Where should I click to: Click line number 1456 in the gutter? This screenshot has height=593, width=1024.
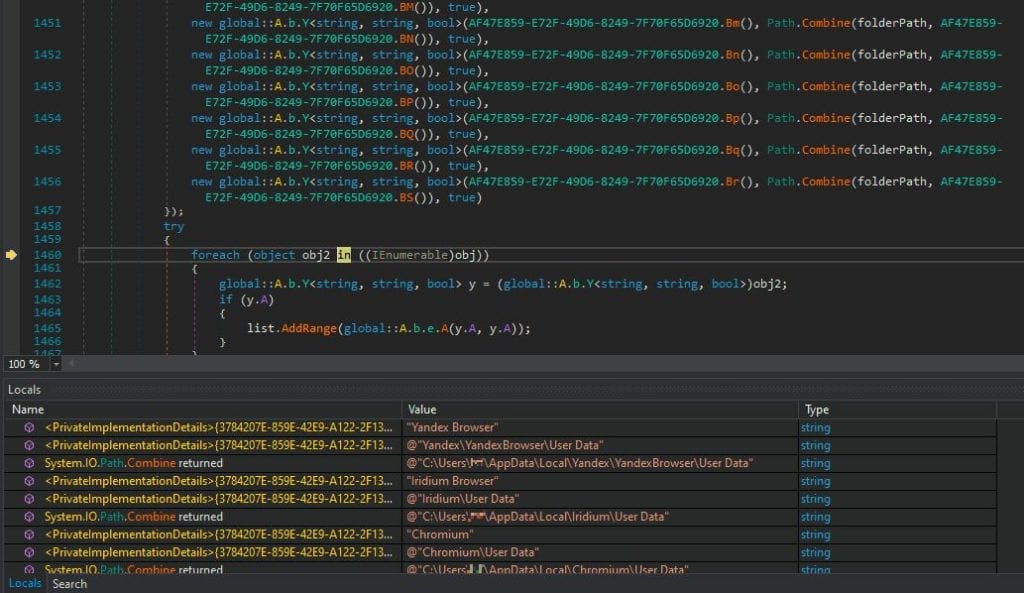[47, 182]
